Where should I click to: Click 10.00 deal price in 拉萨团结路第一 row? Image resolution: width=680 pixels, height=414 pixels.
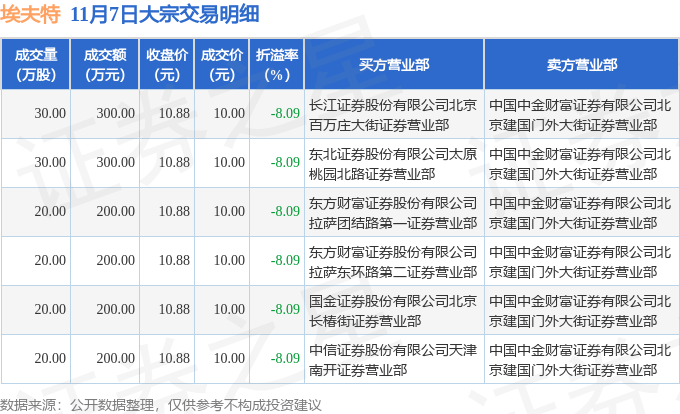coord(229,211)
